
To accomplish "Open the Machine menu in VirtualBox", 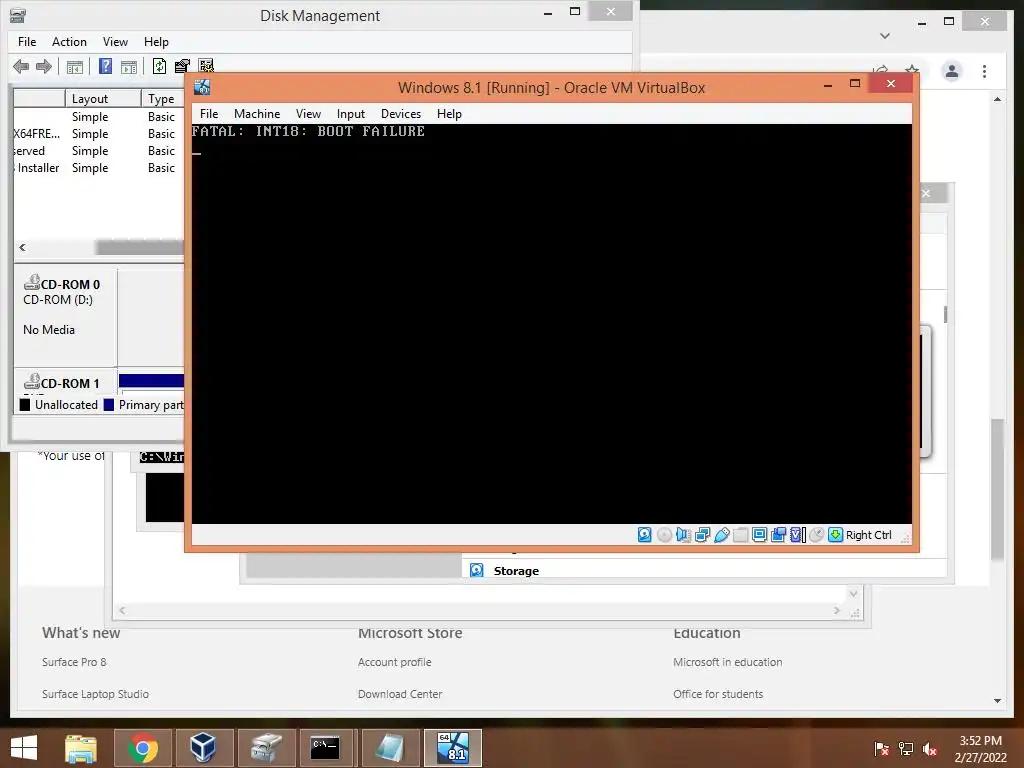I will 257,114.
